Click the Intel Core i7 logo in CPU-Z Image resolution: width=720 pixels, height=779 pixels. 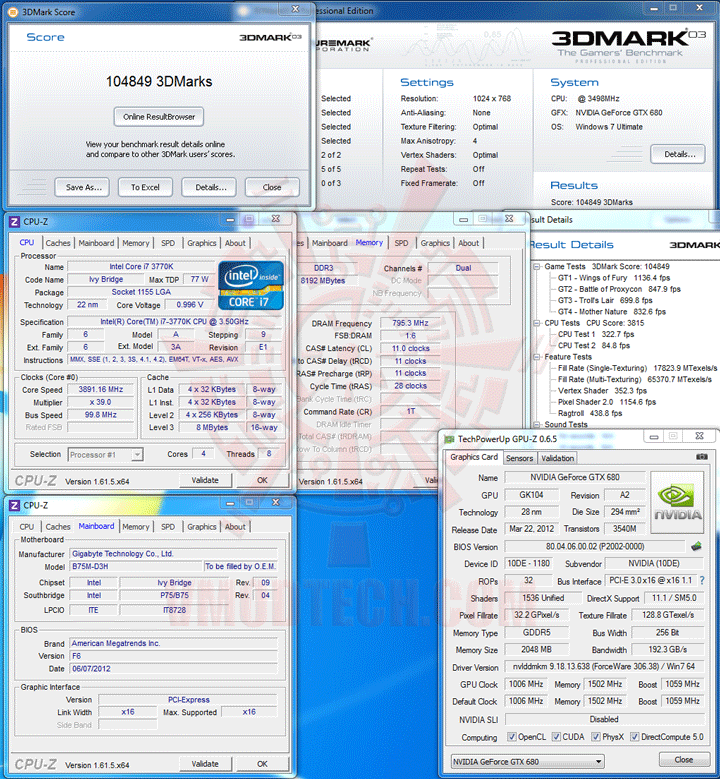click(251, 285)
